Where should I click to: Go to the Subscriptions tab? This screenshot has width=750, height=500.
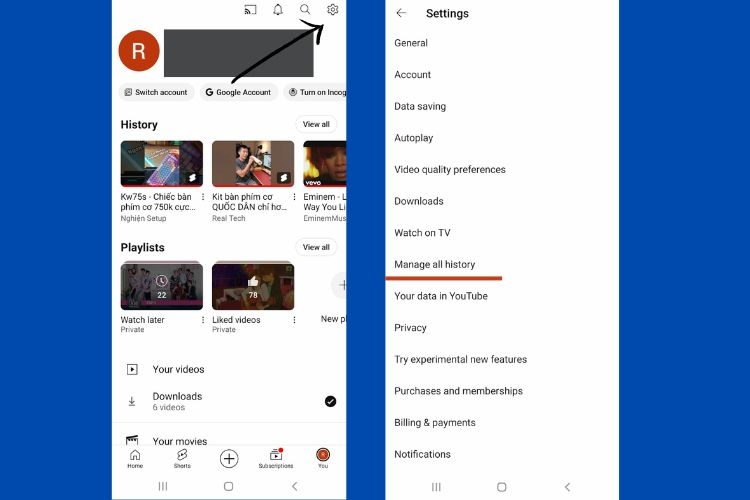(x=276, y=459)
